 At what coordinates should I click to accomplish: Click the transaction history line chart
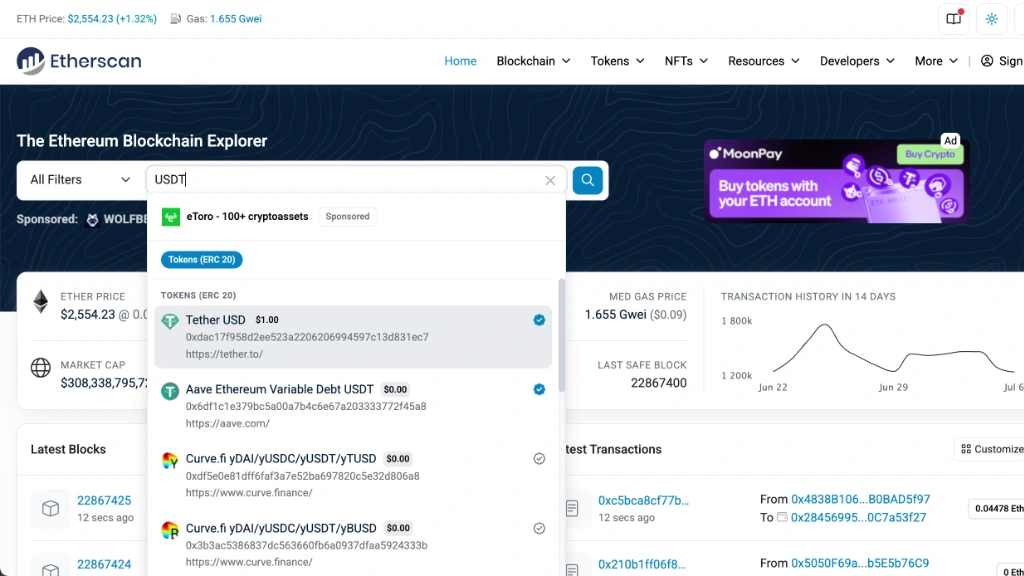coord(893,349)
